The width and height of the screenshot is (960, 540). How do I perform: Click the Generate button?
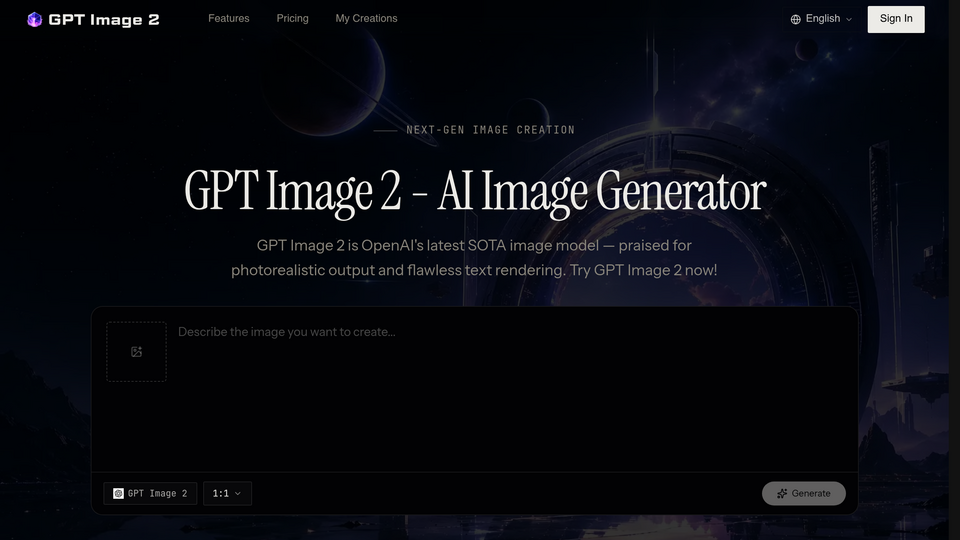tap(803, 493)
